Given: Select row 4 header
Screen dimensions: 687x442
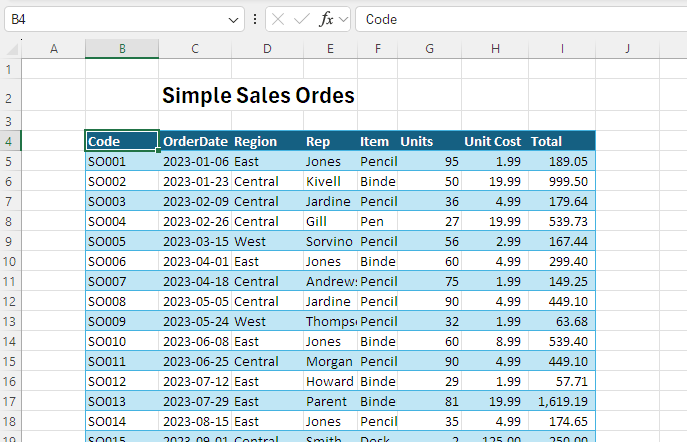Looking at the screenshot, I should tap(10, 141).
